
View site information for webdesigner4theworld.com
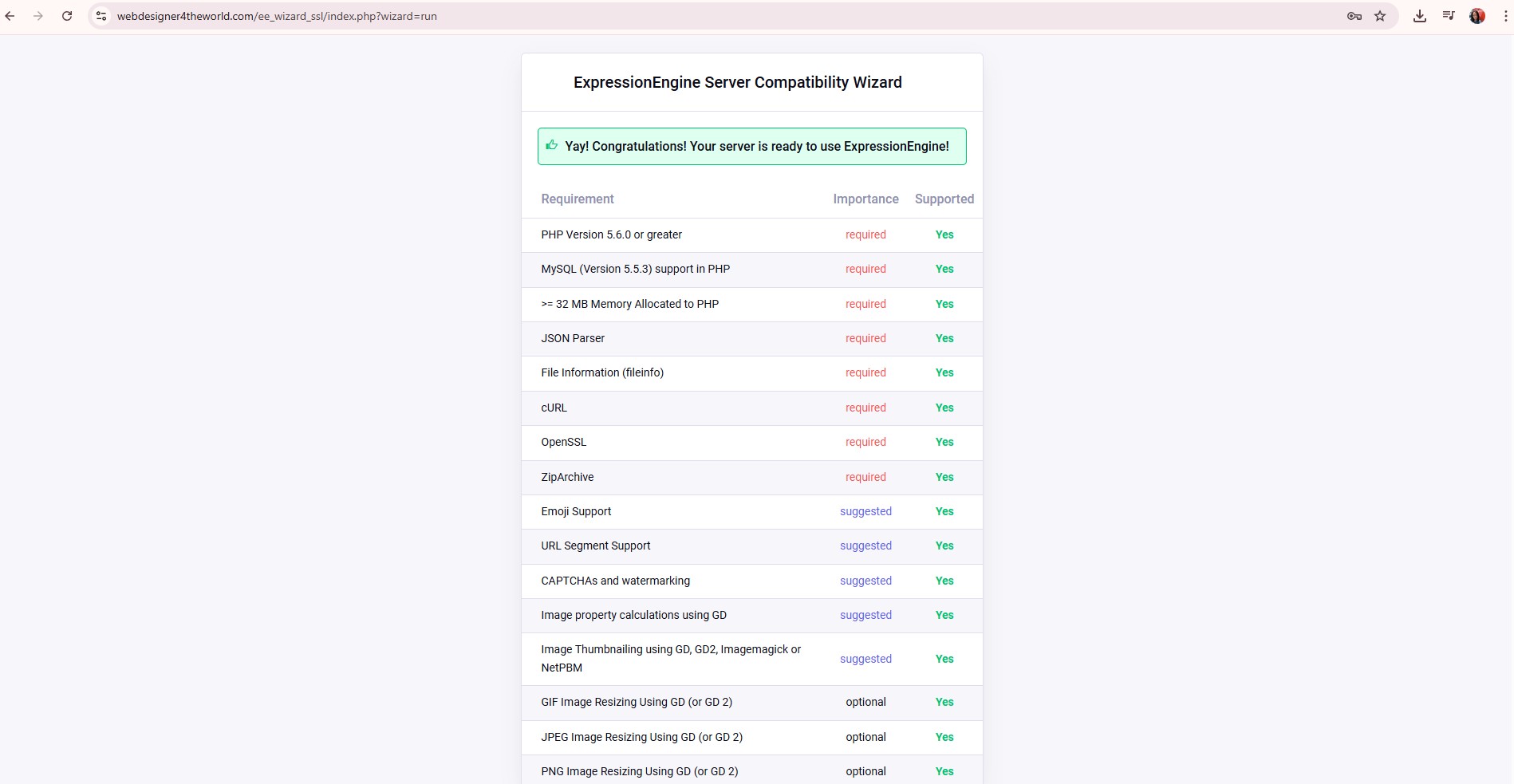coord(101,16)
